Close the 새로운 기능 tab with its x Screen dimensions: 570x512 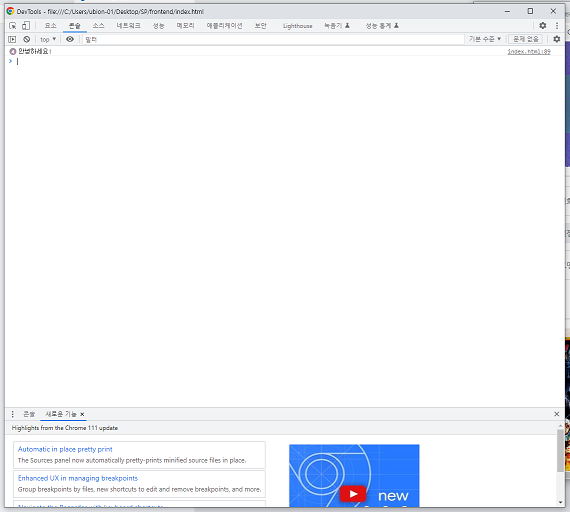[82, 414]
